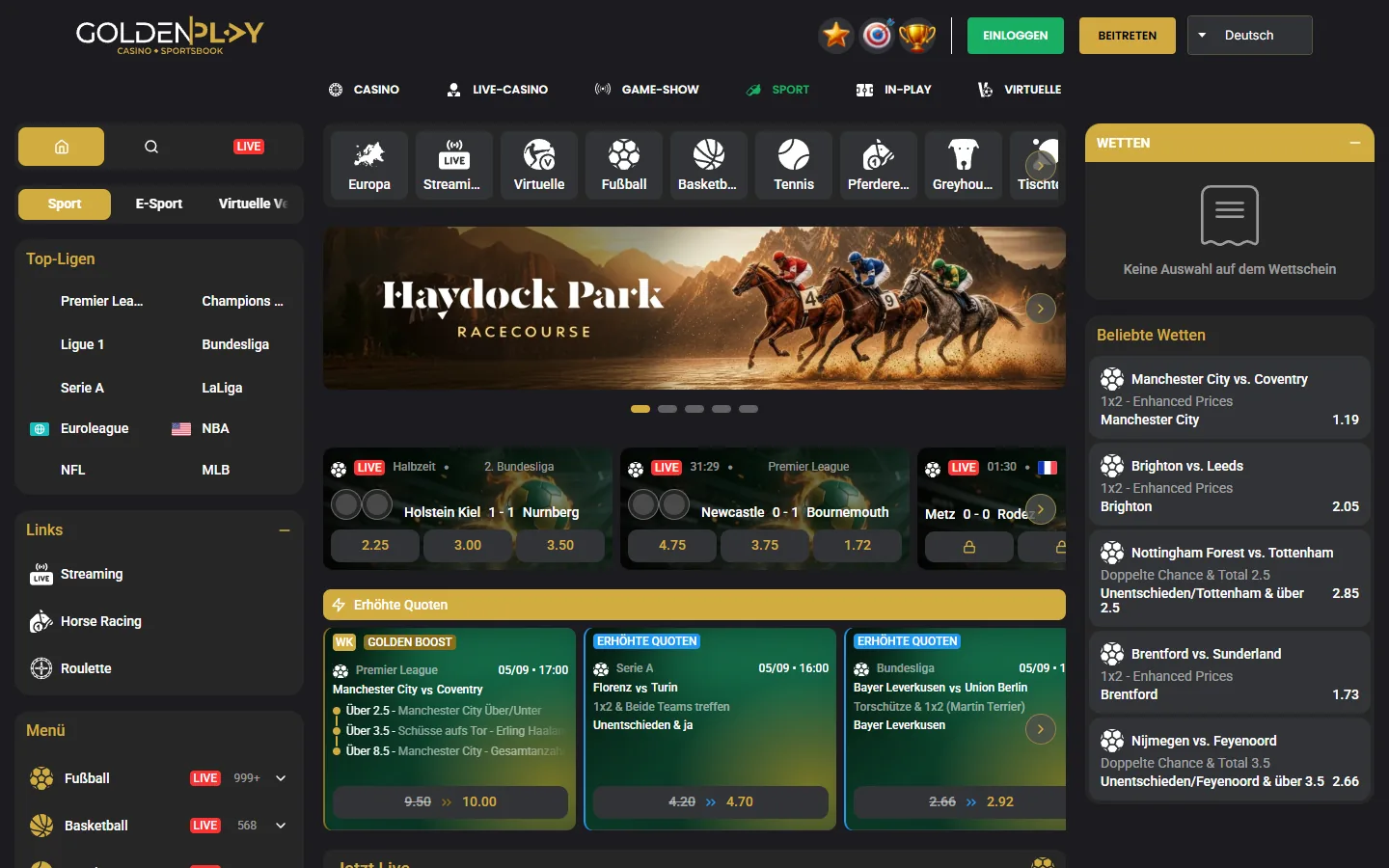Open the target bullseye icon in header
Image resolution: width=1389 pixels, height=868 pixels.
click(x=877, y=36)
